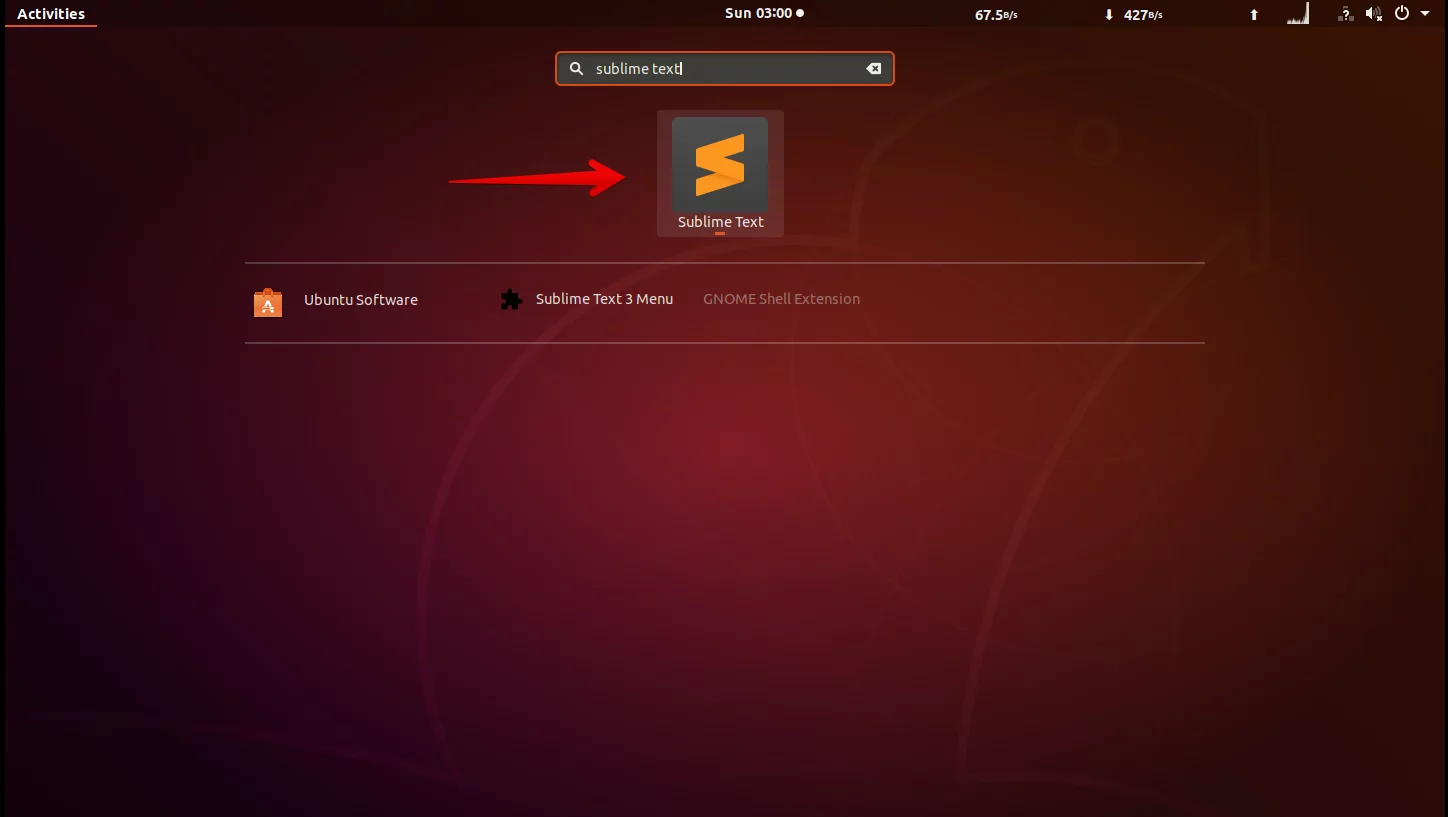The image size is (1448, 817).
Task: Click the puzzle-piece extension icon
Action: (x=511, y=300)
